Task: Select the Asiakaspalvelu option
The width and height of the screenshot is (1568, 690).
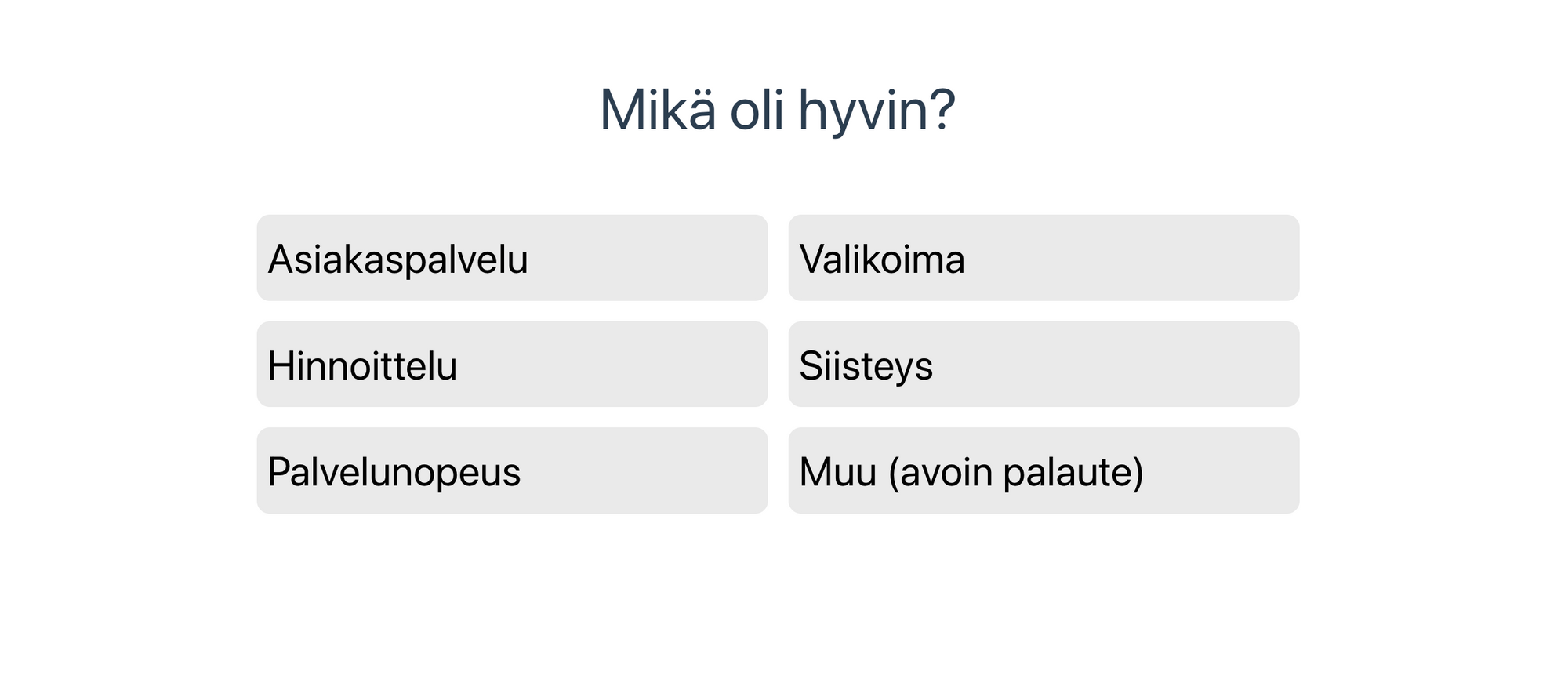Action: click(512, 258)
